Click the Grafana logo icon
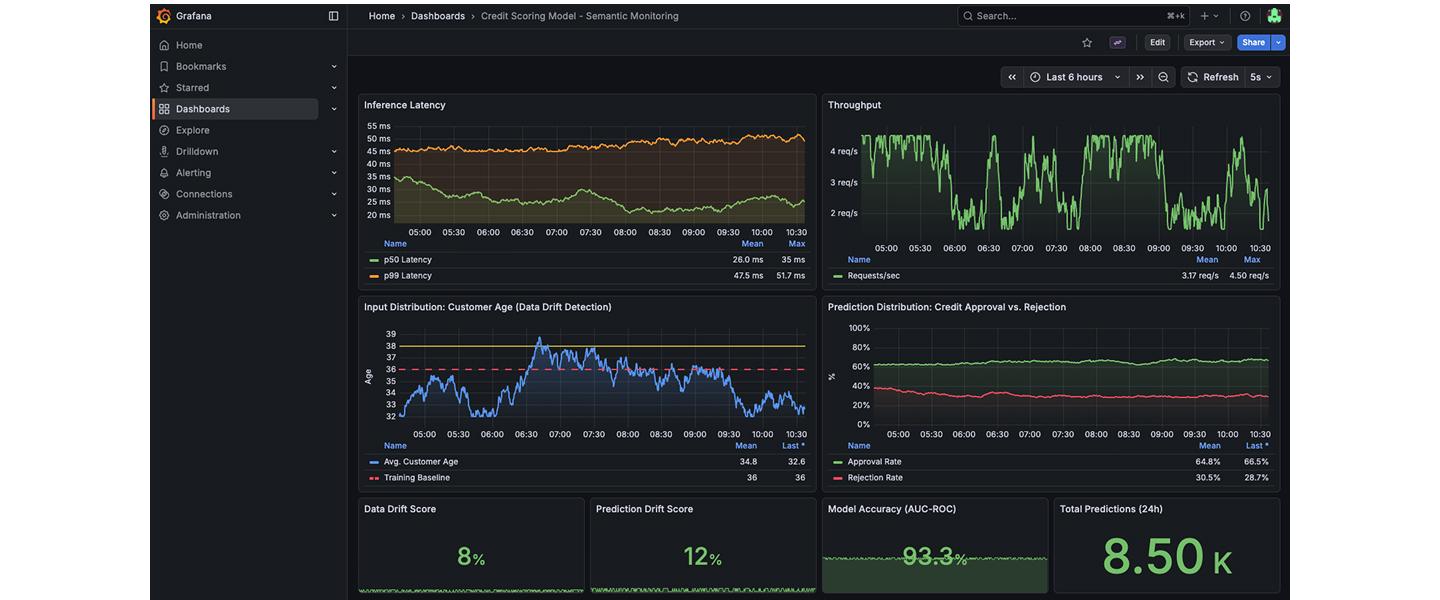This screenshot has height=600, width=1440. pyautogui.click(x=164, y=16)
